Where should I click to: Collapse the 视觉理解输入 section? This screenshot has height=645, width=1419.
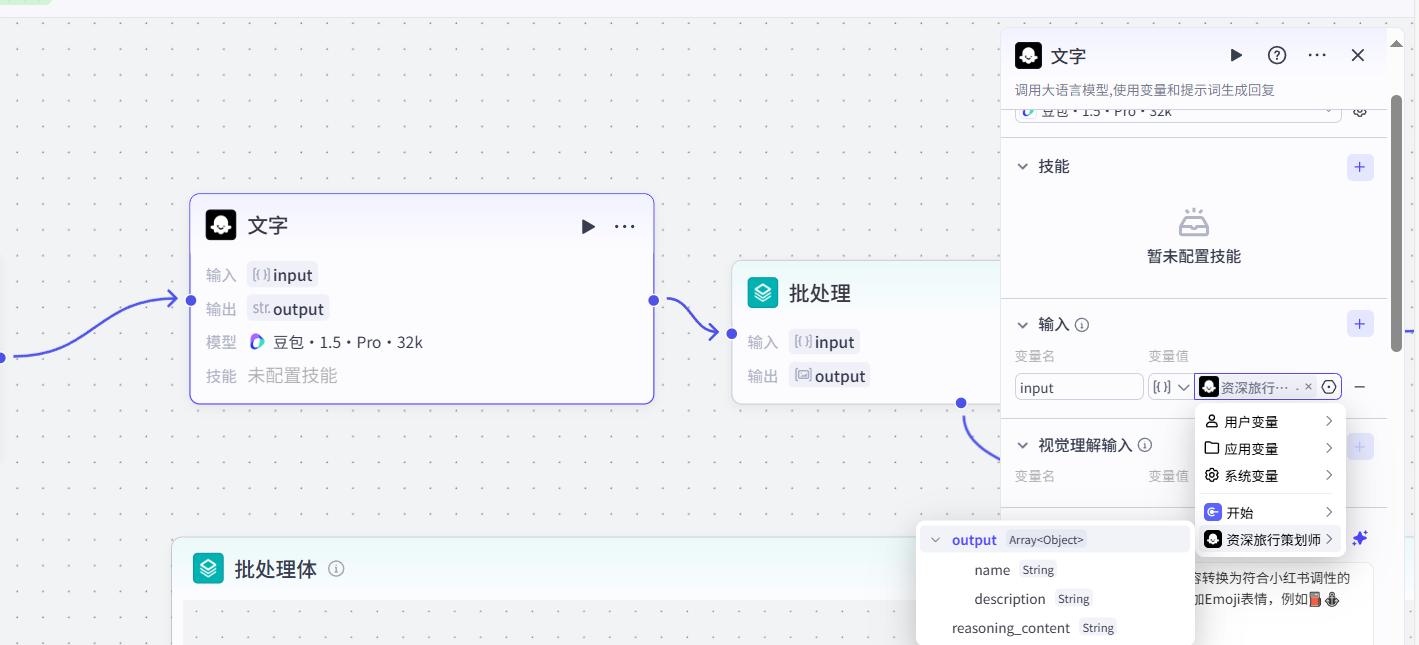tap(1022, 445)
